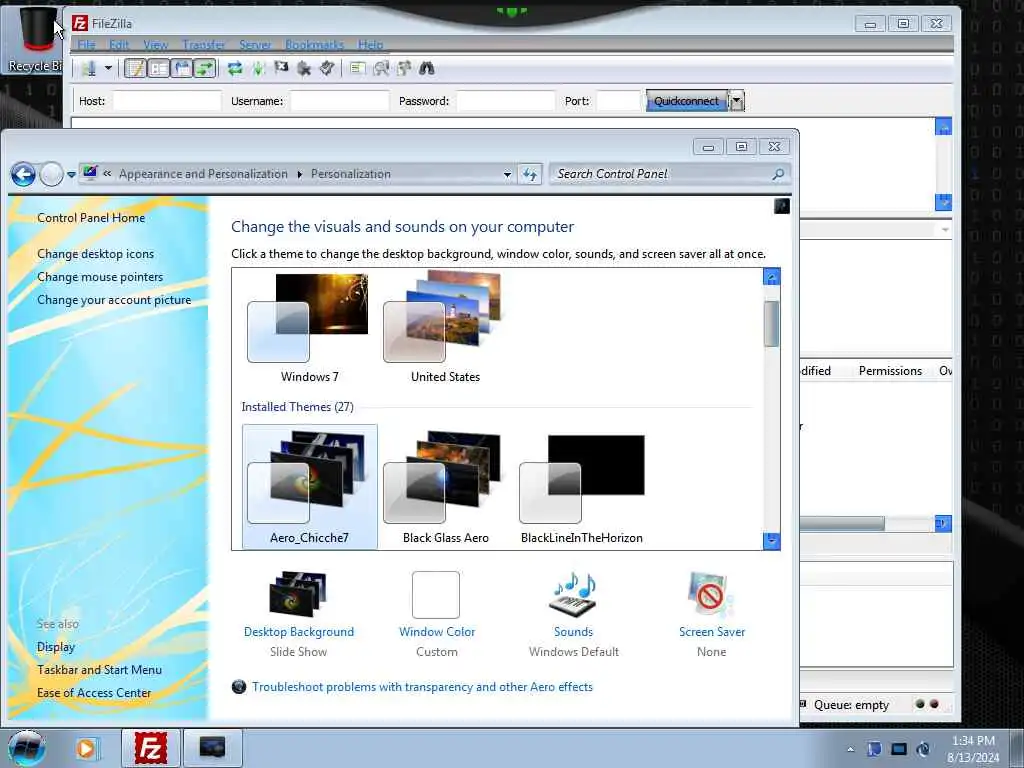The image size is (1024, 768).
Task: Click address bar refresh button in Control Panel
Action: (x=530, y=174)
